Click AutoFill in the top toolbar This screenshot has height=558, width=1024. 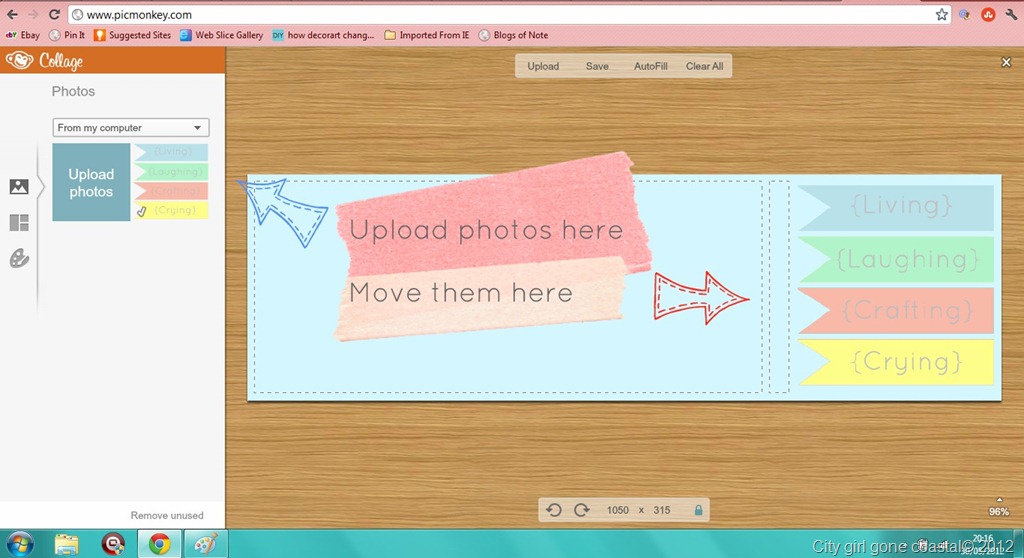(x=650, y=66)
